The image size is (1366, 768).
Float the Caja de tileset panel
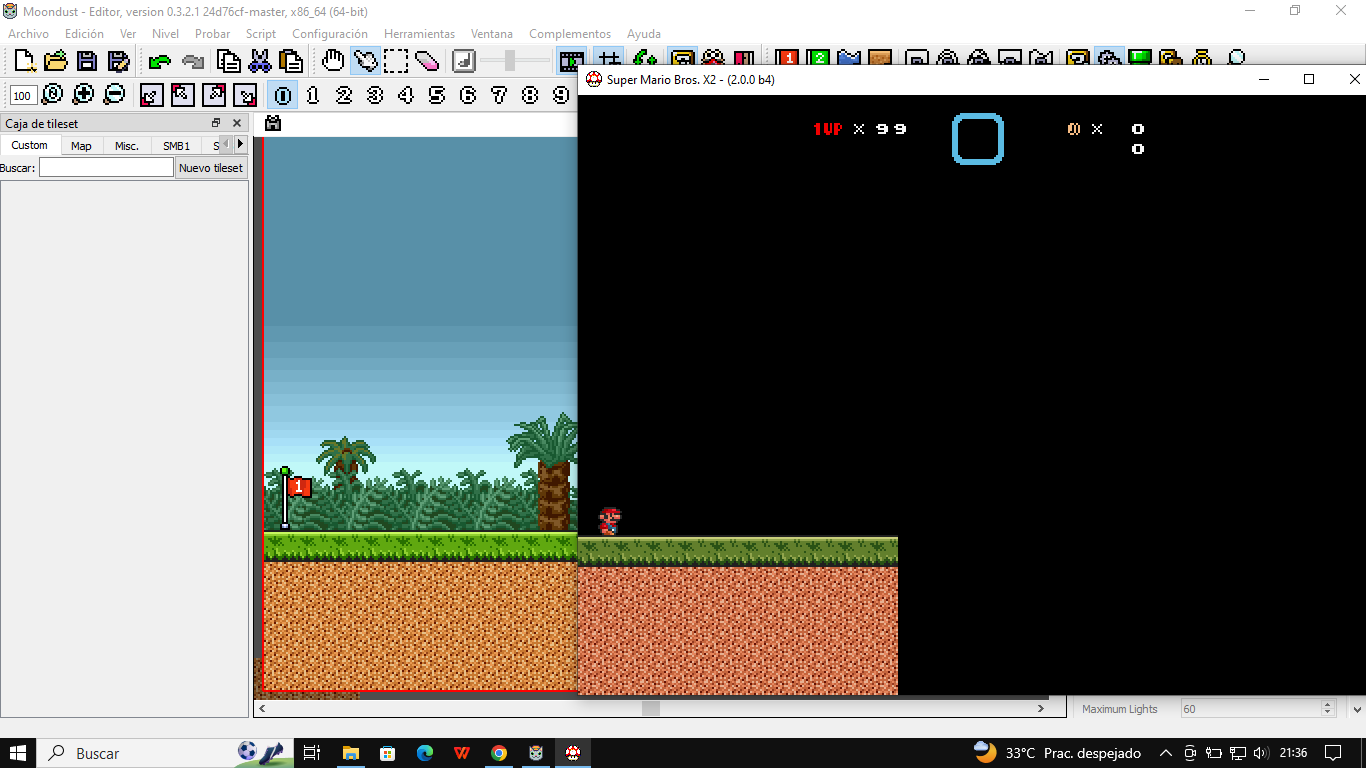click(x=216, y=123)
